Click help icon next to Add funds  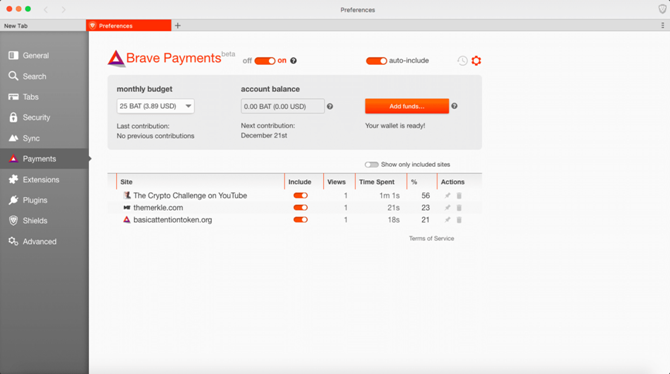tap(454, 106)
